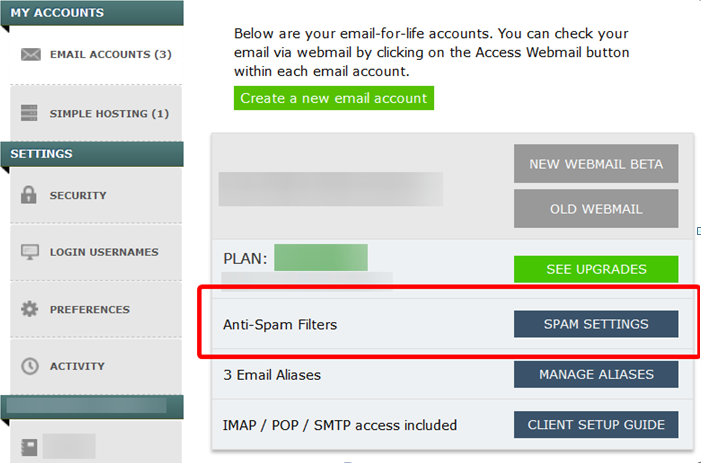Click the See Upgrades button
The width and height of the screenshot is (701, 463).
point(596,269)
